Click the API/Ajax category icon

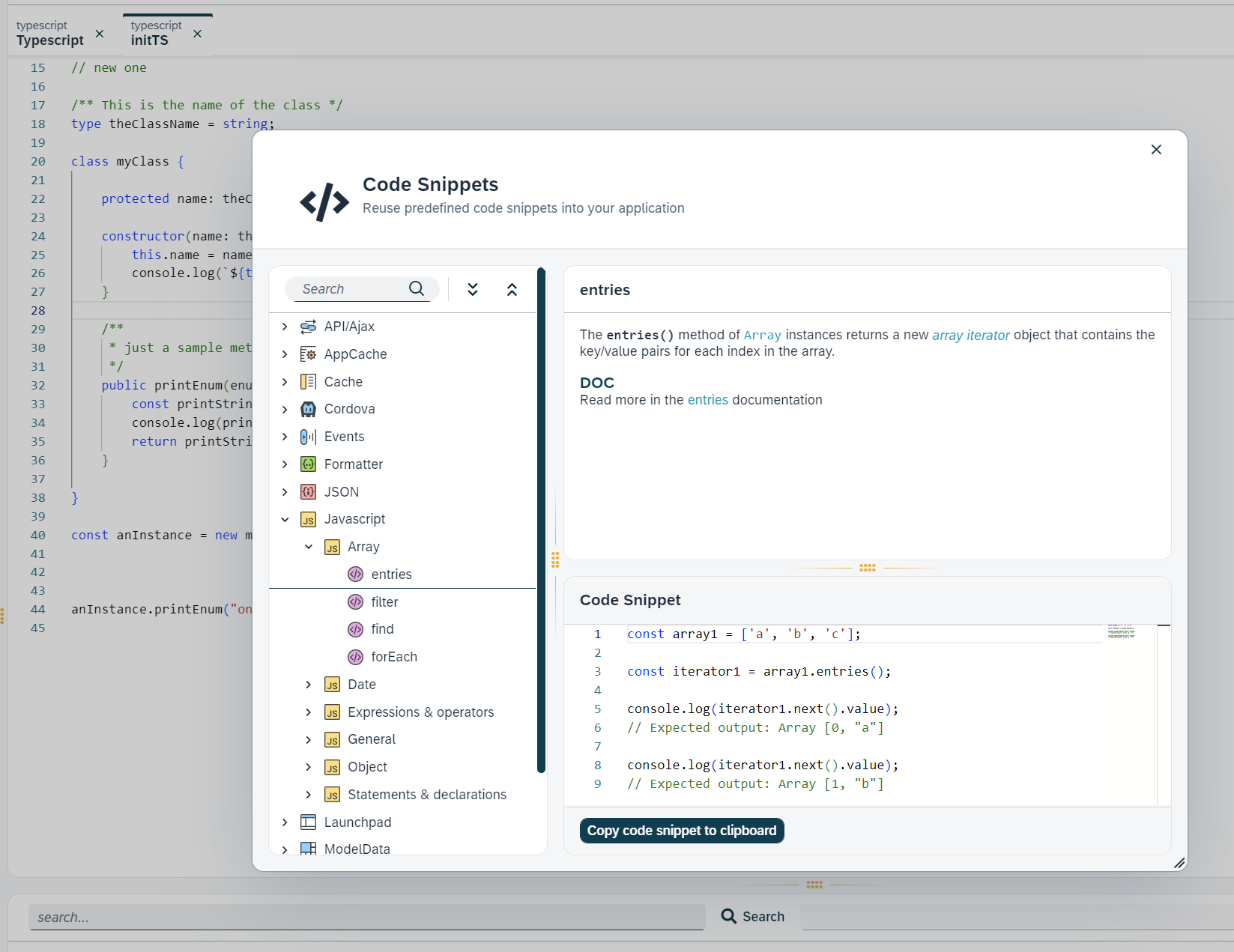point(308,327)
